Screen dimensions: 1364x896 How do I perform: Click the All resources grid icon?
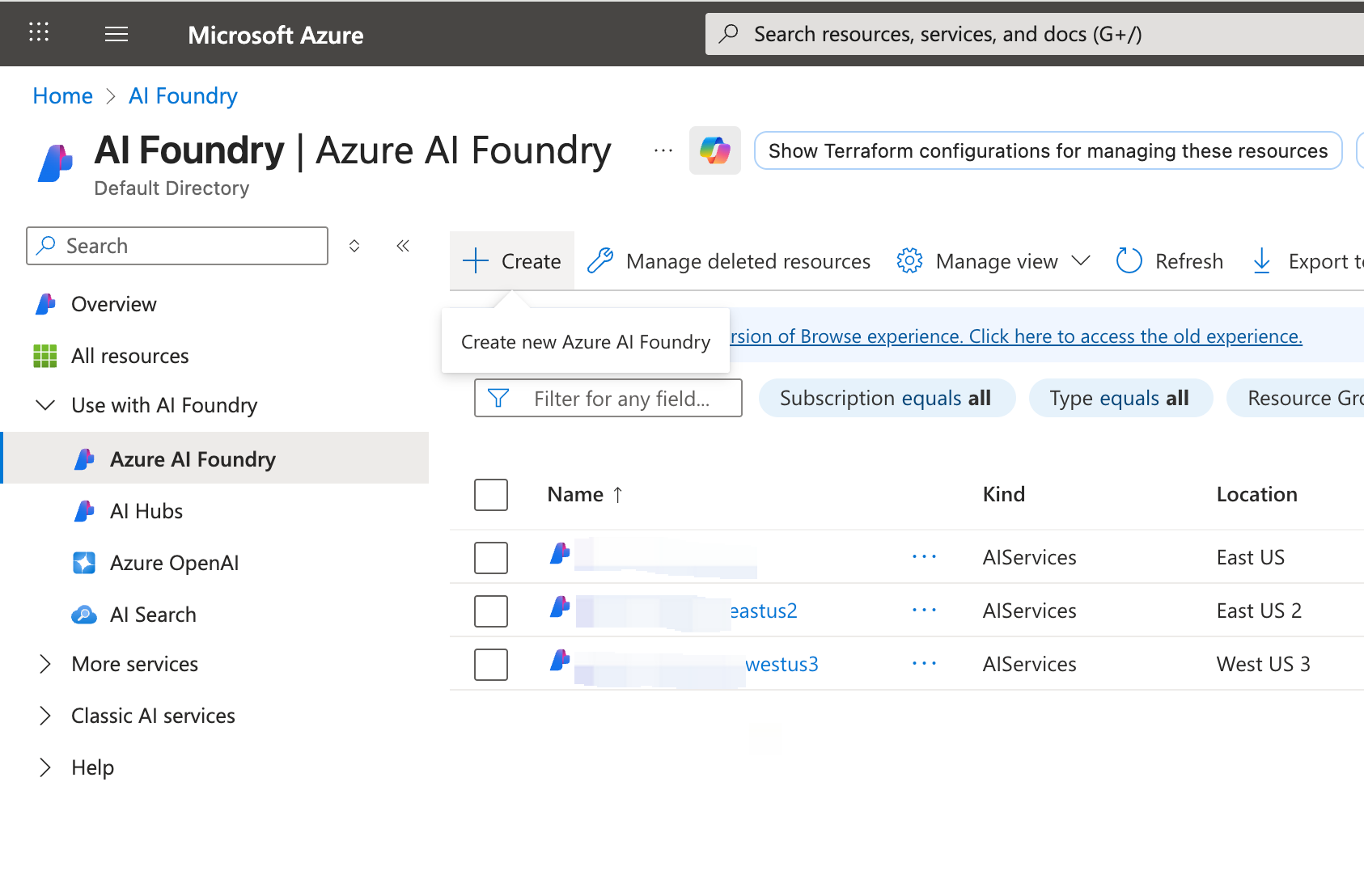pos(45,355)
